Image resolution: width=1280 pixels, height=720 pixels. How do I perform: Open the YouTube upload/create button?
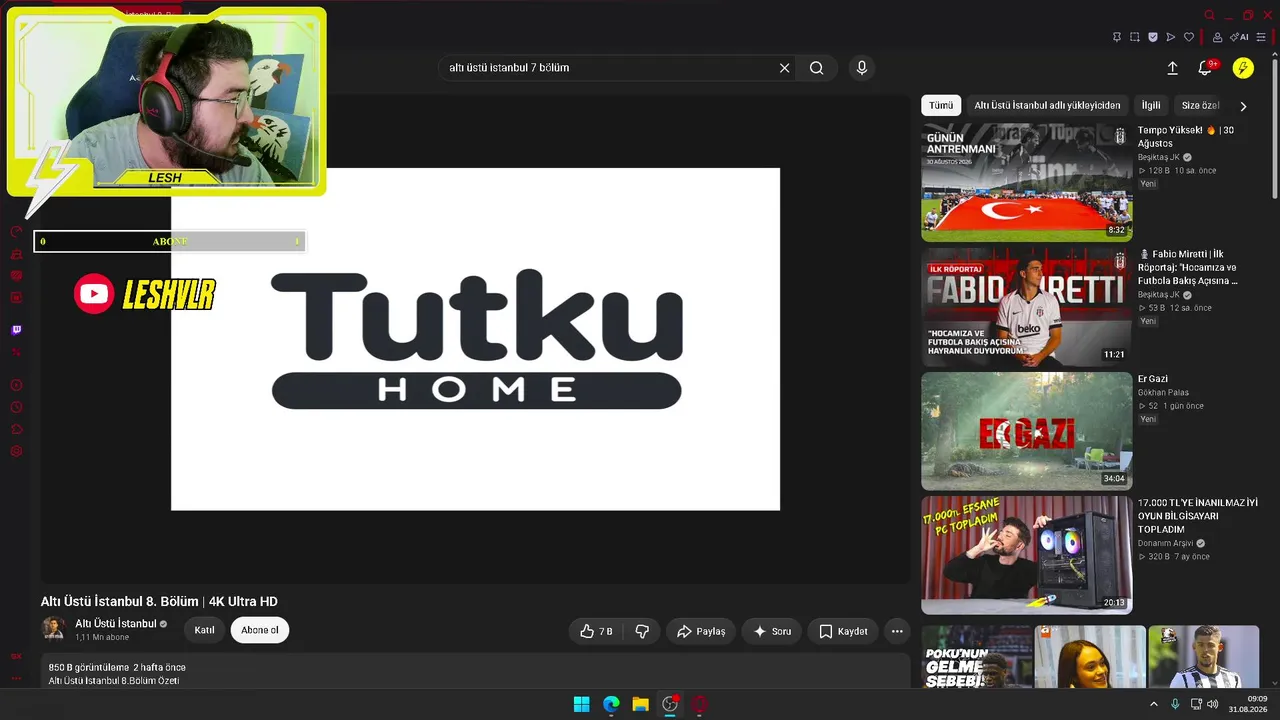pos(1173,68)
